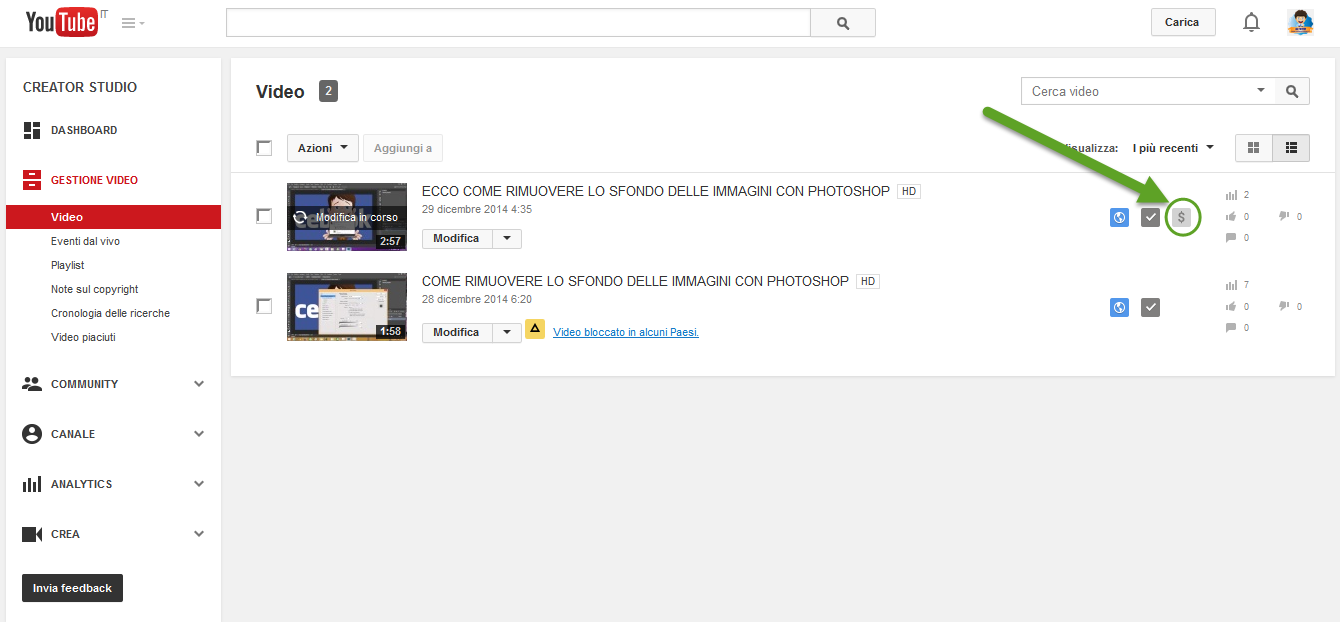Select the first video's checkbox

[264, 216]
